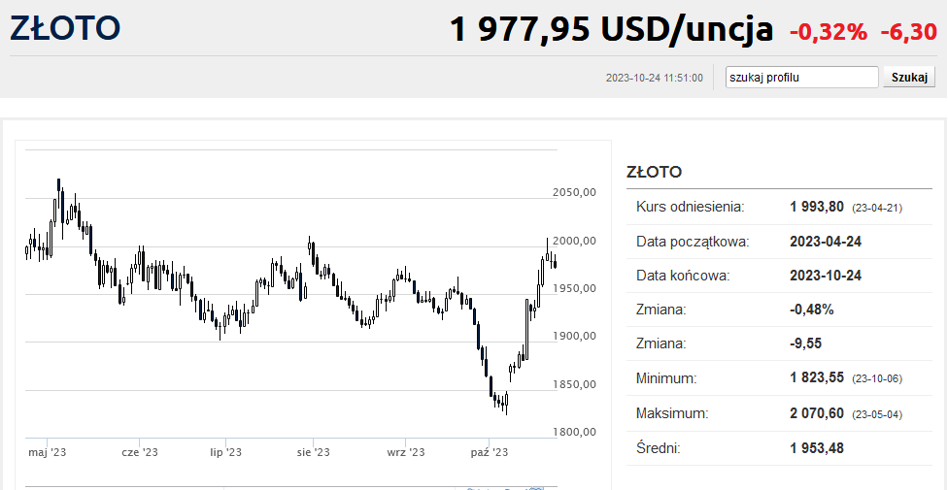Click the red -0,32% percentage change
948x490 pixels.
828,32
